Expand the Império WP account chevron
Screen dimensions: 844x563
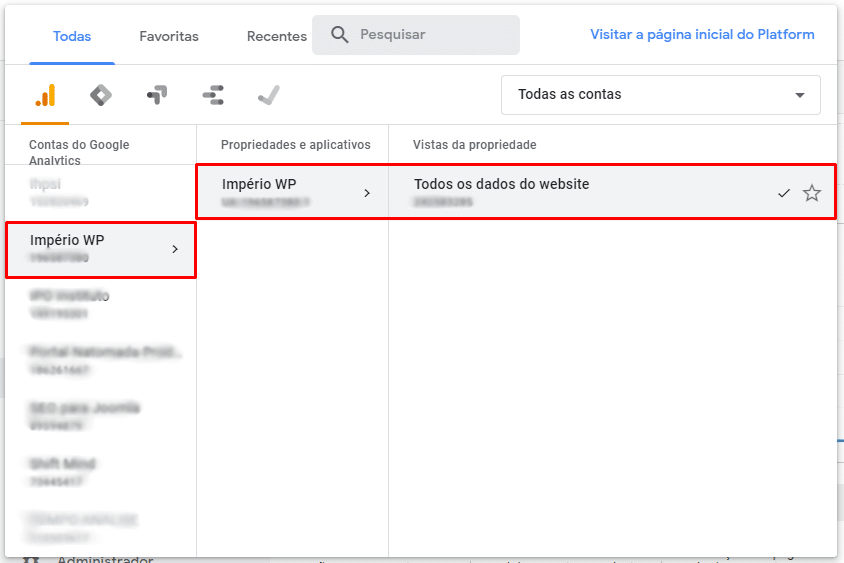tap(175, 249)
